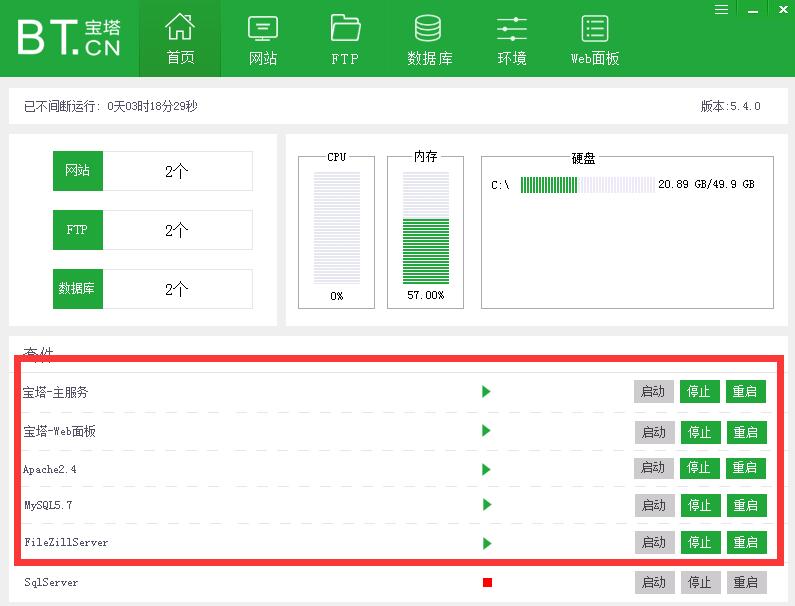Click 启动 for 宝塔-主服务
The width and height of the screenshot is (795, 606).
654,391
